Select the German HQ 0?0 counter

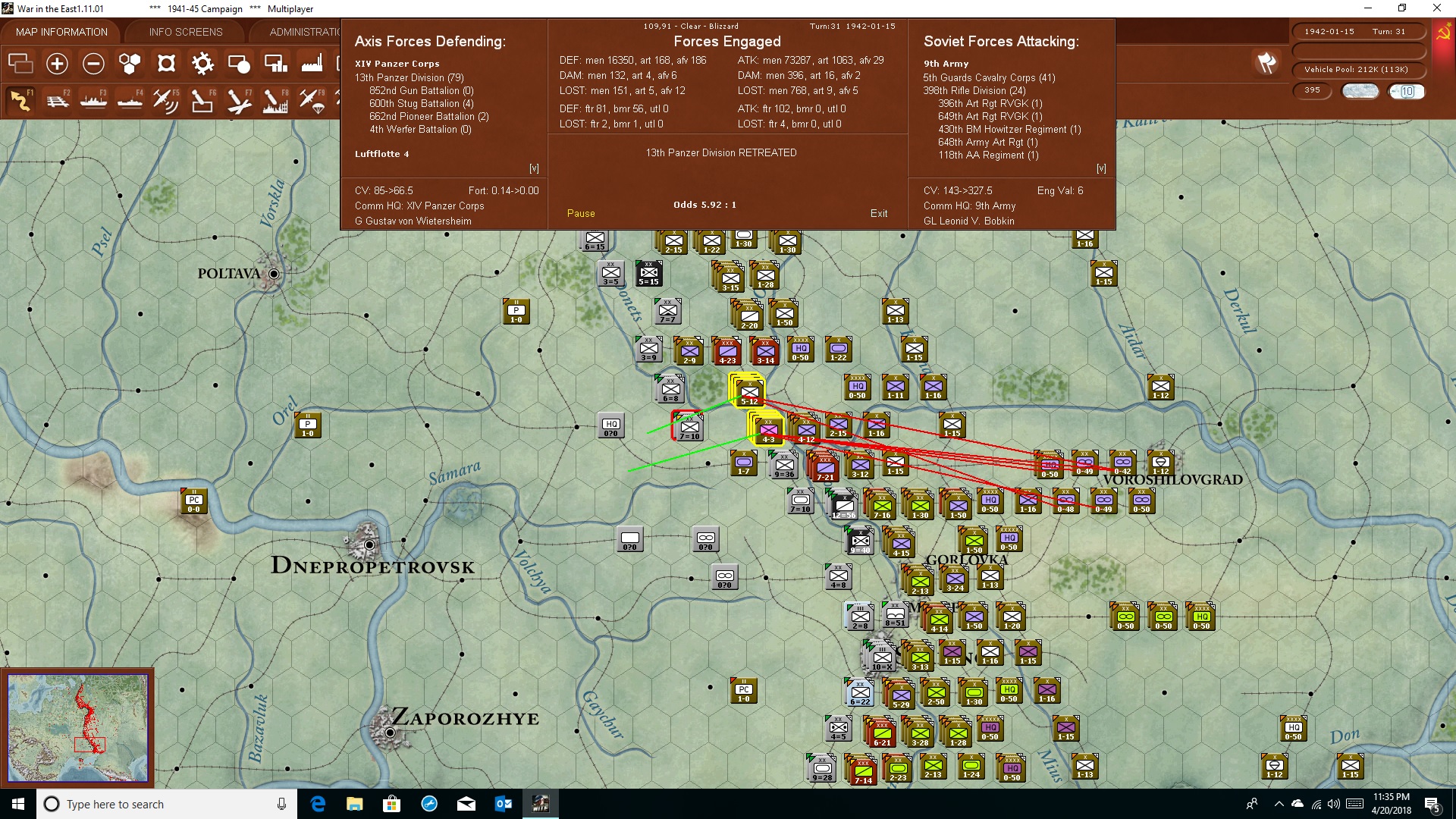click(611, 425)
